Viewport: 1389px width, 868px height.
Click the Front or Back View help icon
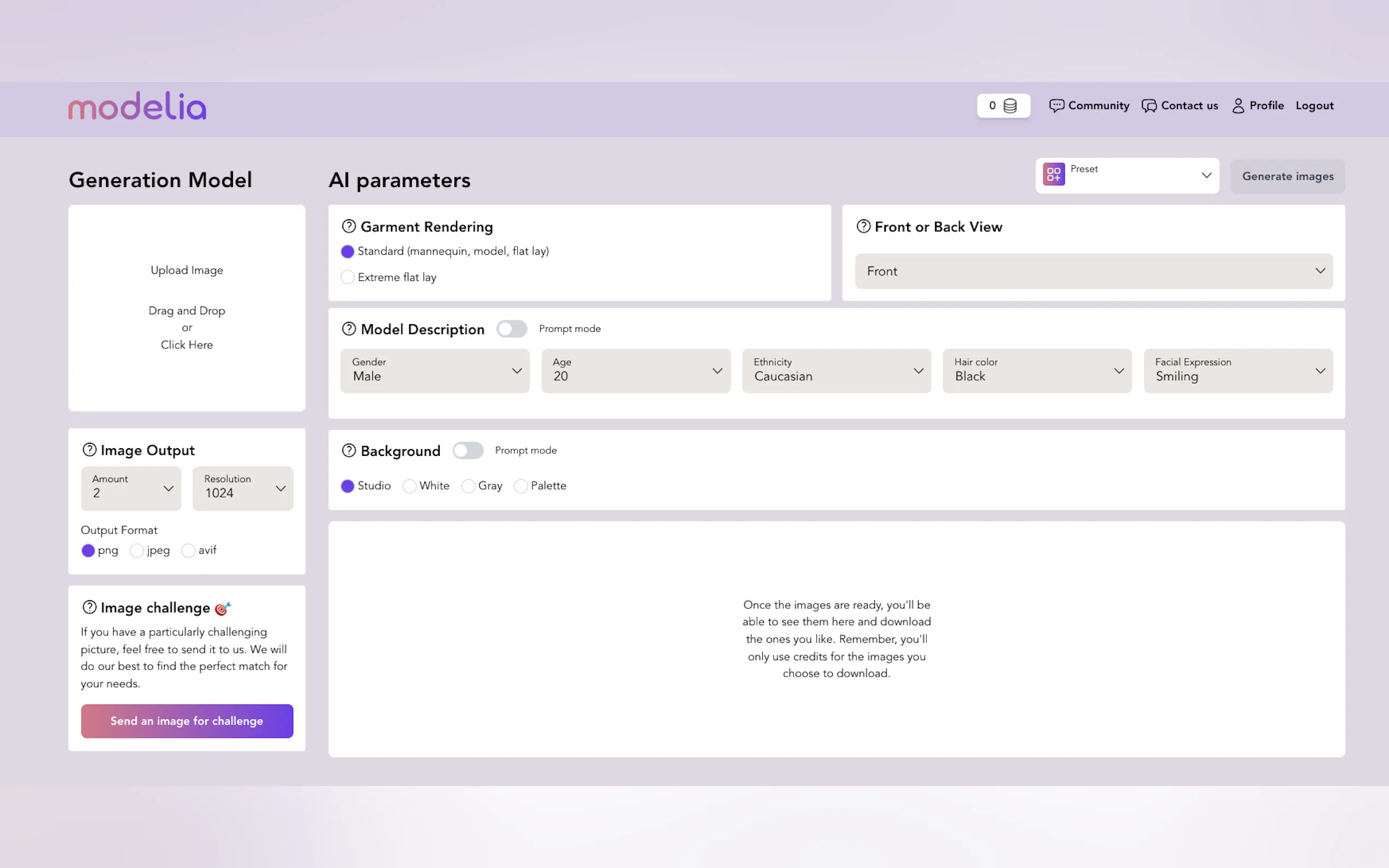863,227
